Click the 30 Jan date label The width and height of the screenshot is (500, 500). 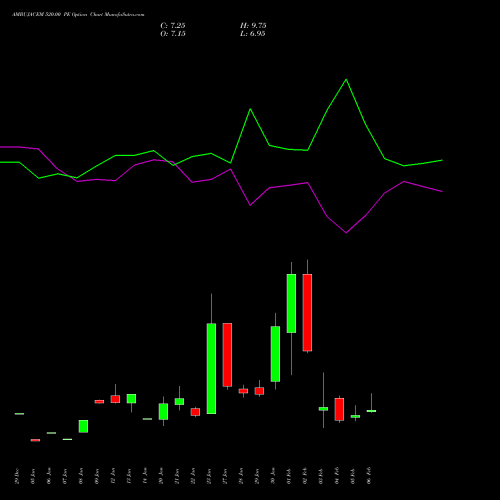point(273,476)
